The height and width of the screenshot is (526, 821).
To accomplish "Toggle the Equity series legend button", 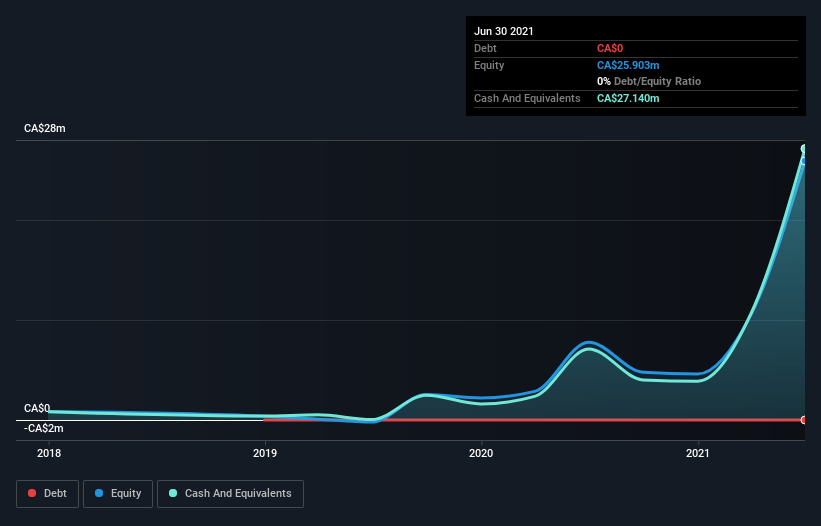I will pos(118,494).
